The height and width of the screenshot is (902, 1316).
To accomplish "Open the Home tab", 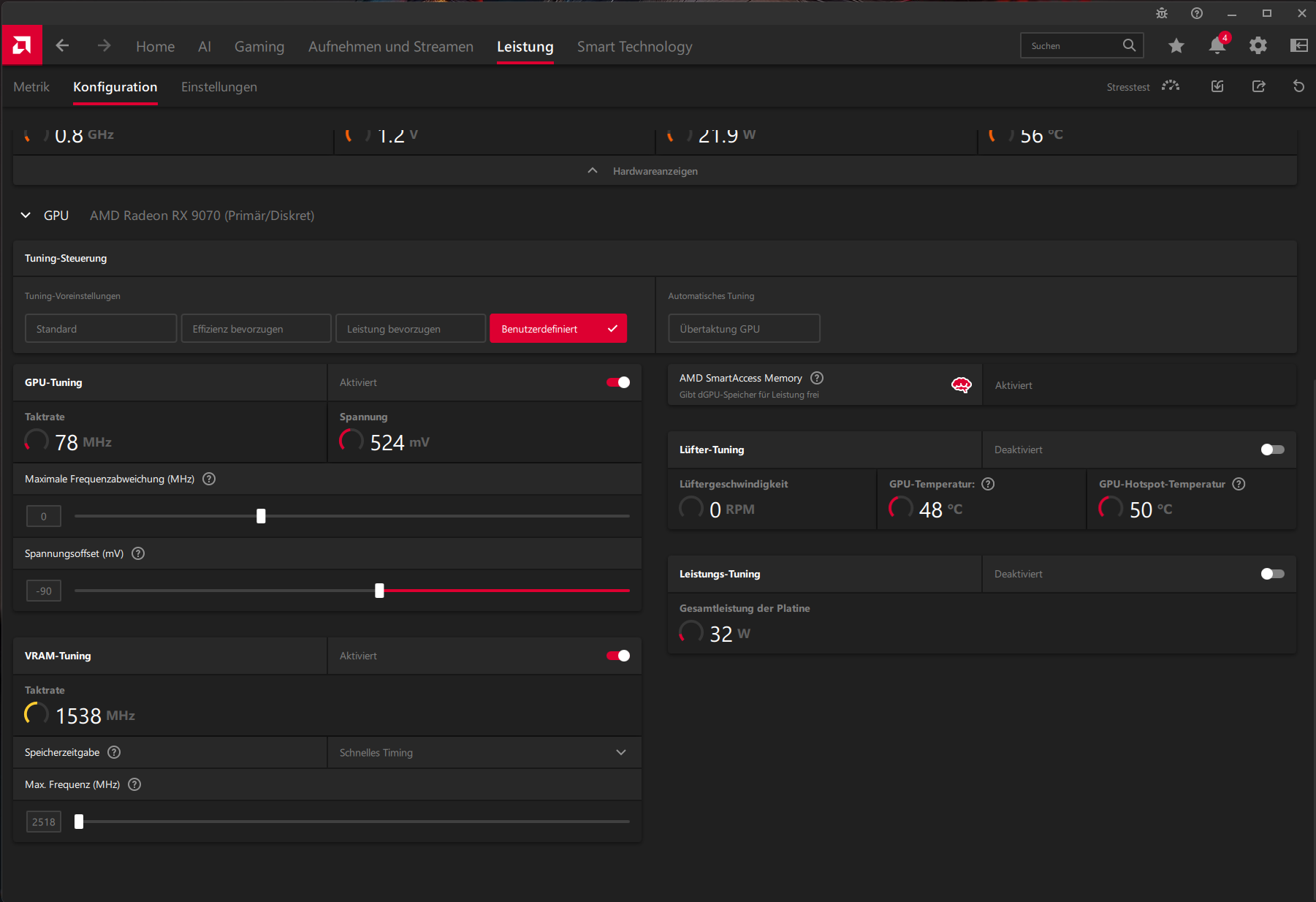I will (155, 46).
